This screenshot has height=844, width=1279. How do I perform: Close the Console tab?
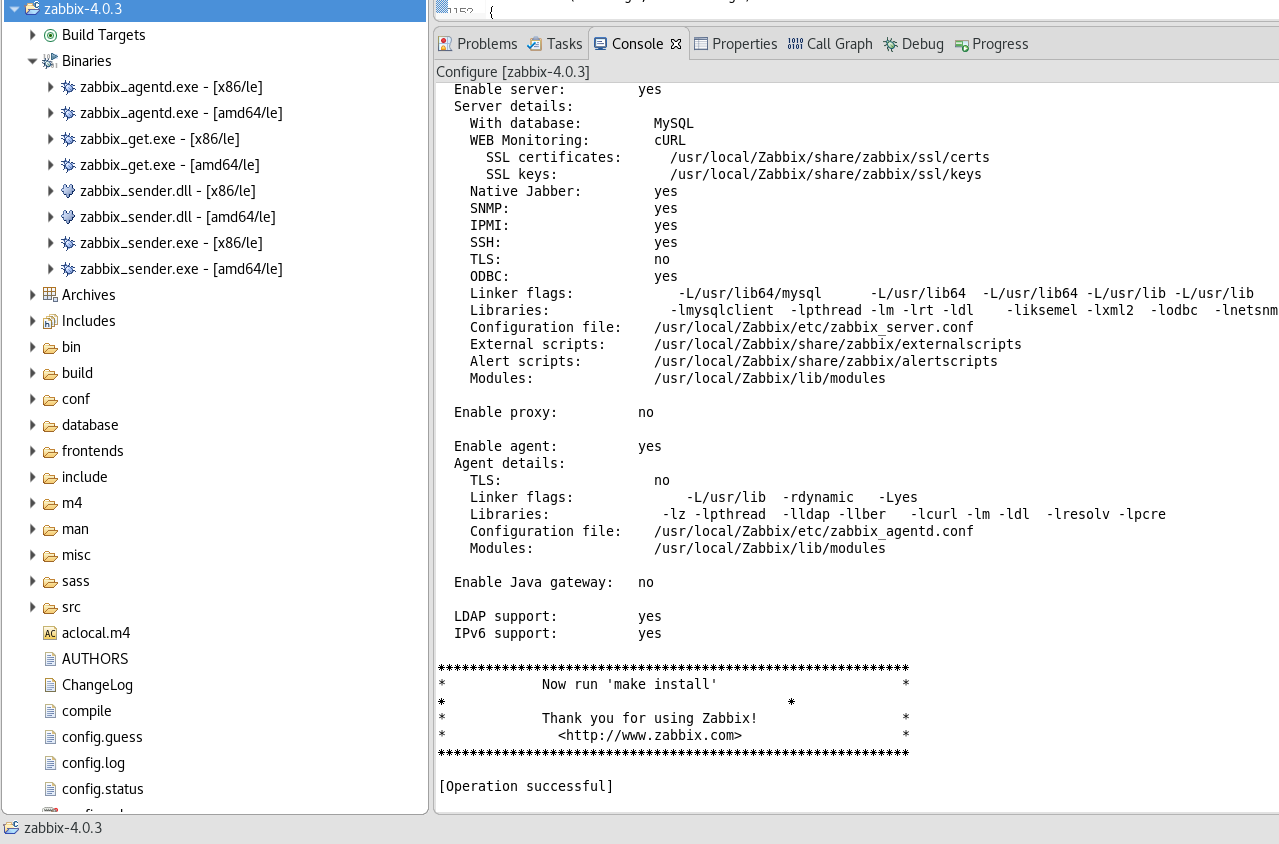[676, 44]
